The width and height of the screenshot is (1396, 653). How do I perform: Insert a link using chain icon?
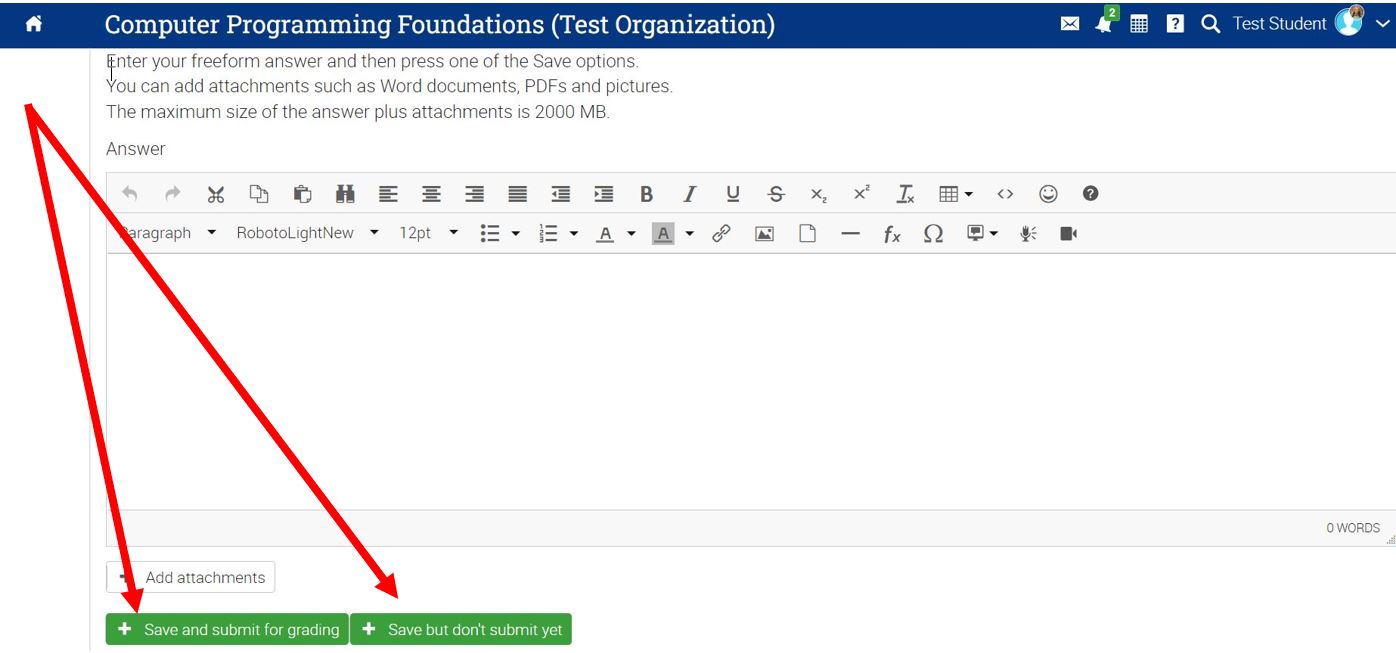coord(721,233)
